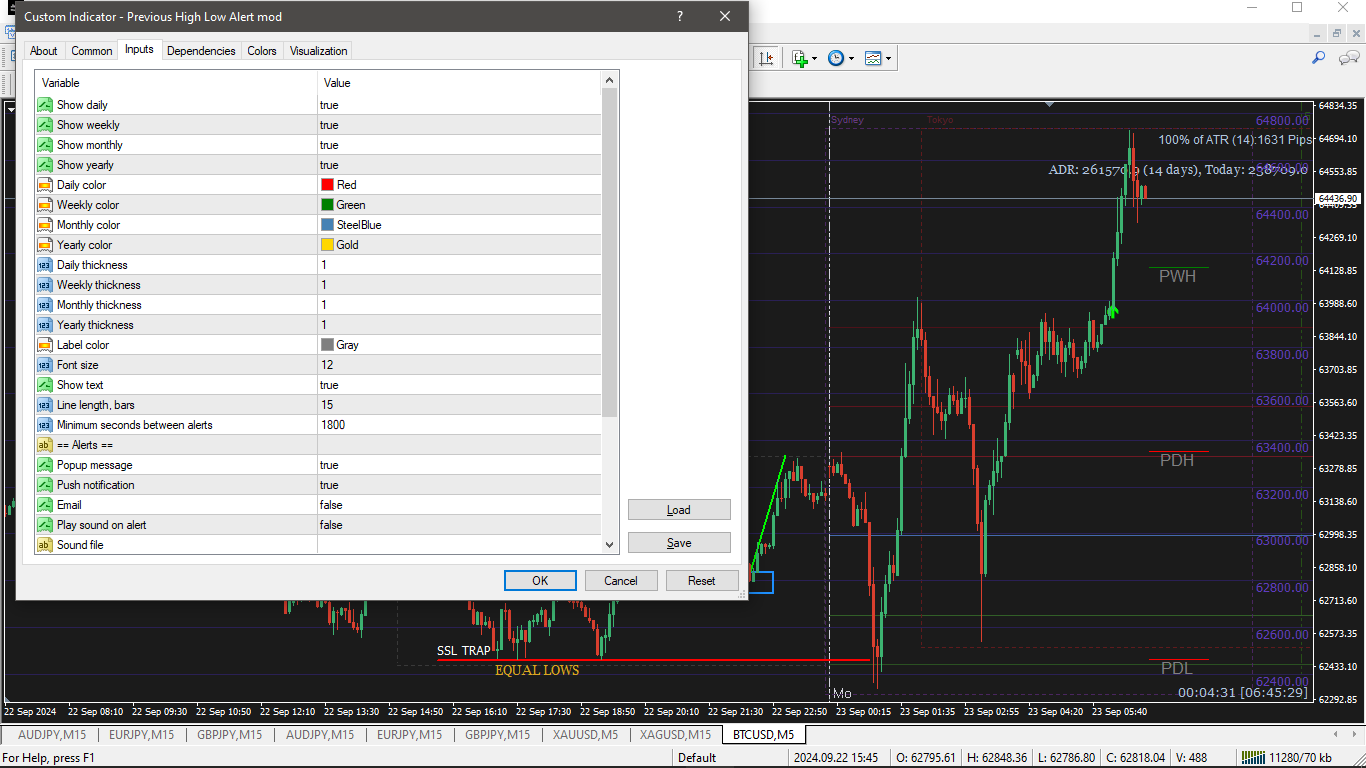Expand the periods dropdown arrow
The image size is (1366, 768).
click(x=851, y=58)
